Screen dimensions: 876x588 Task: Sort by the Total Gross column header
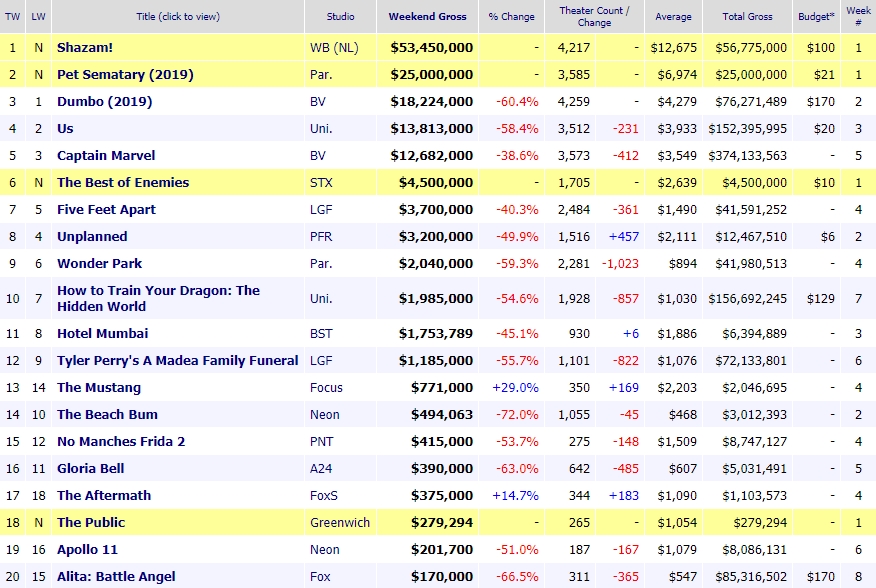point(748,17)
